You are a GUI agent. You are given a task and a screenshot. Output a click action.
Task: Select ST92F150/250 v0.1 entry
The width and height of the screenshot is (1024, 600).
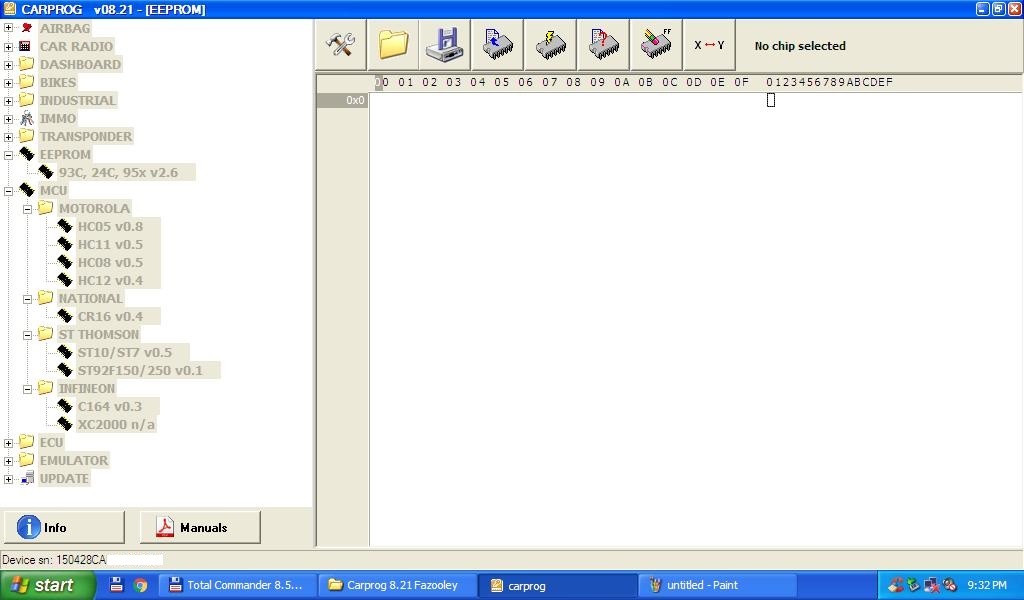(140, 370)
